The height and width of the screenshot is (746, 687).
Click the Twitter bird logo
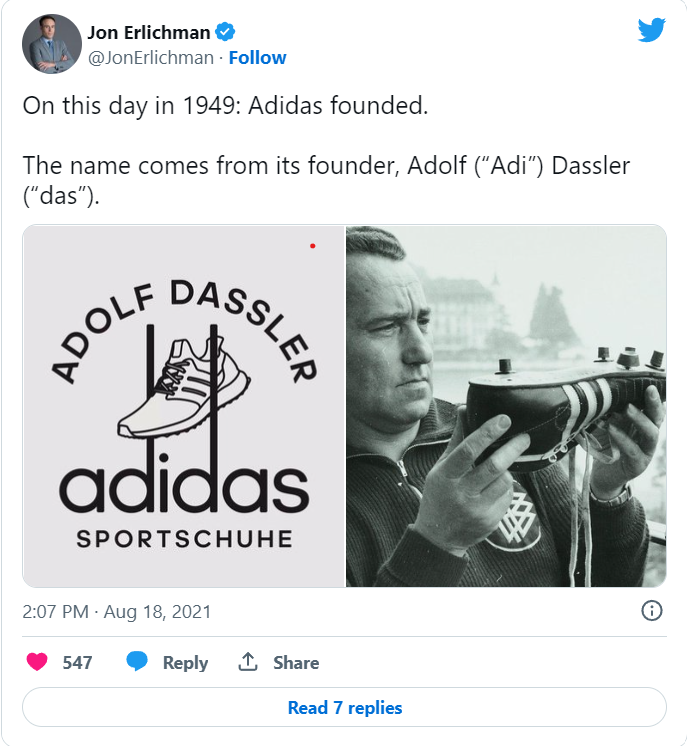pos(651,31)
